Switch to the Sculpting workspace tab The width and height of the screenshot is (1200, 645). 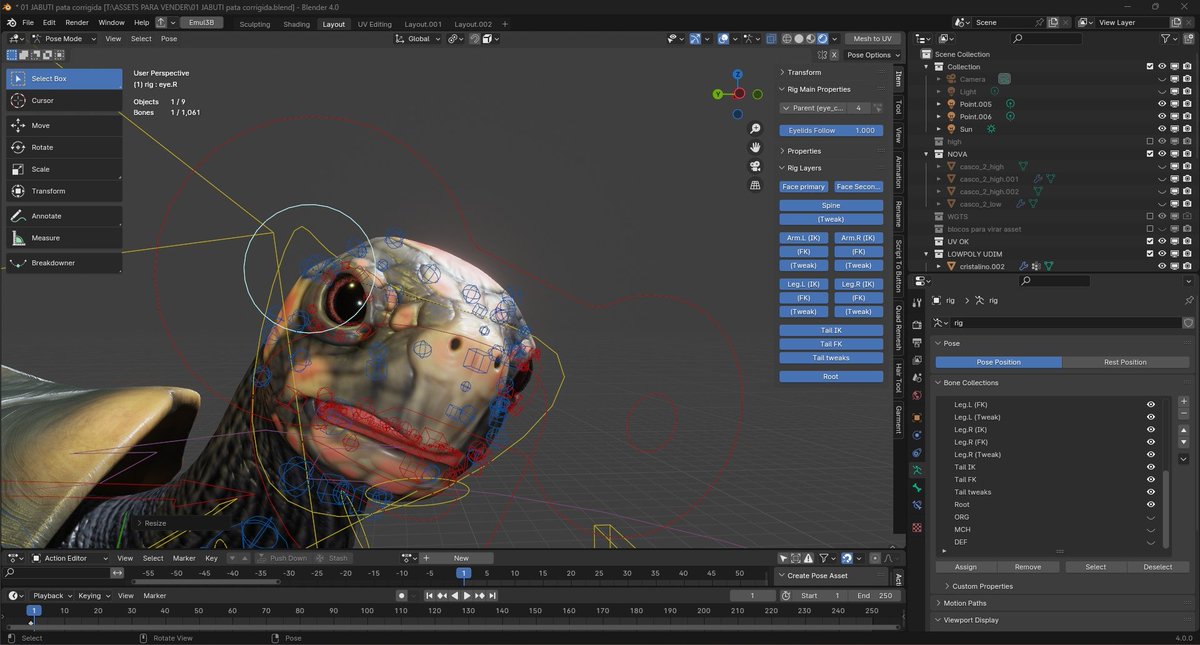tap(255, 24)
